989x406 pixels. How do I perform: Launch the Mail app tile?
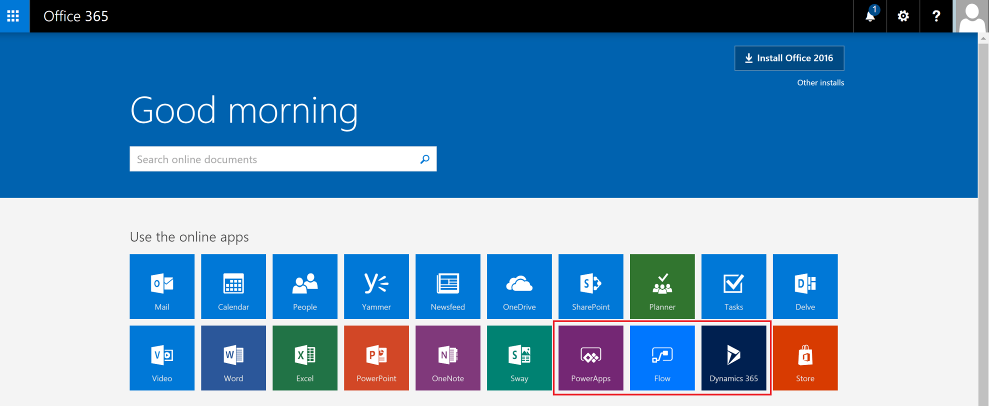click(x=162, y=286)
